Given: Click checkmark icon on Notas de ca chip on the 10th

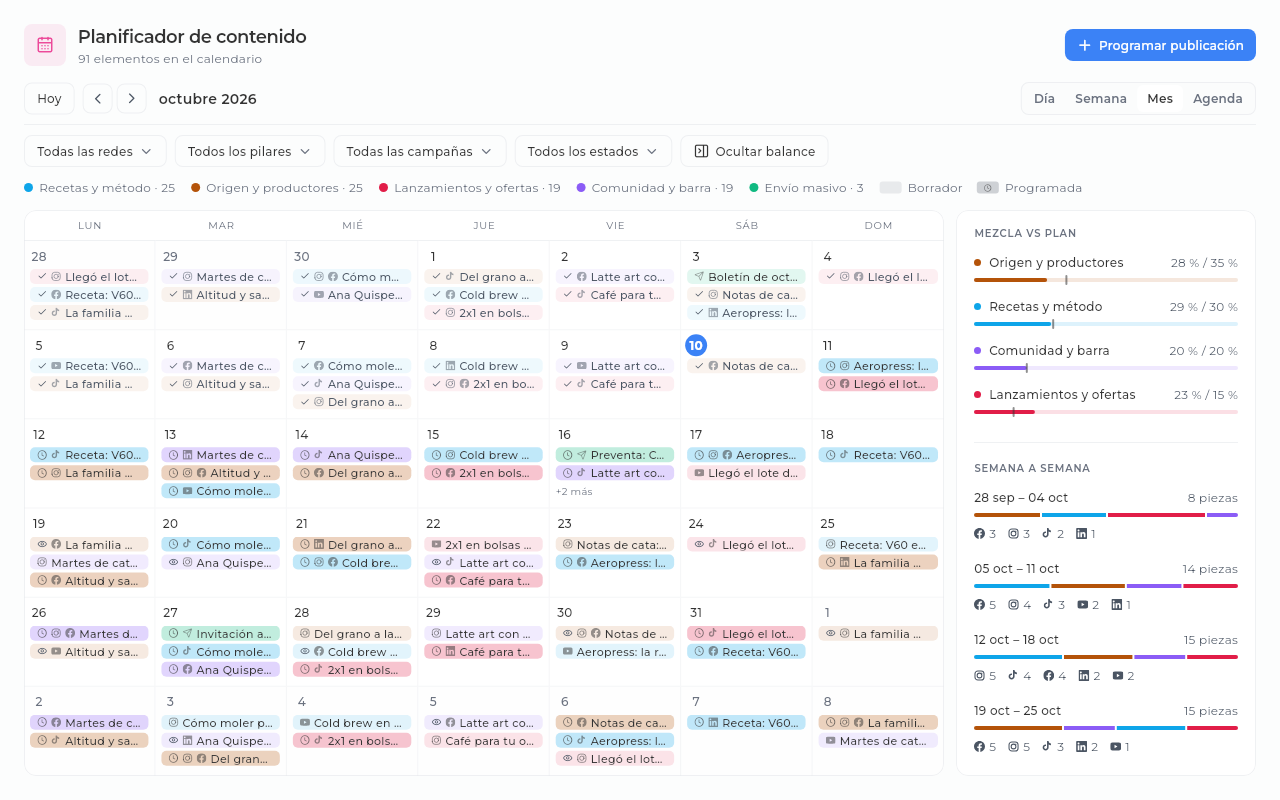Looking at the screenshot, I should pos(699,366).
